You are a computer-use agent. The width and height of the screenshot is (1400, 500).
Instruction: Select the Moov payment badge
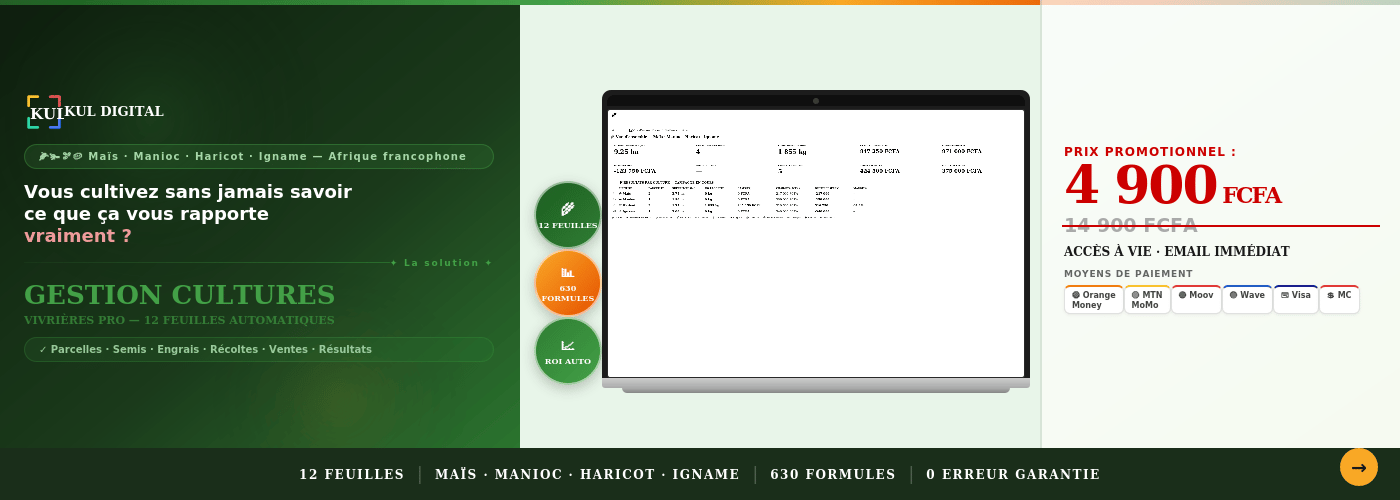point(1196,299)
